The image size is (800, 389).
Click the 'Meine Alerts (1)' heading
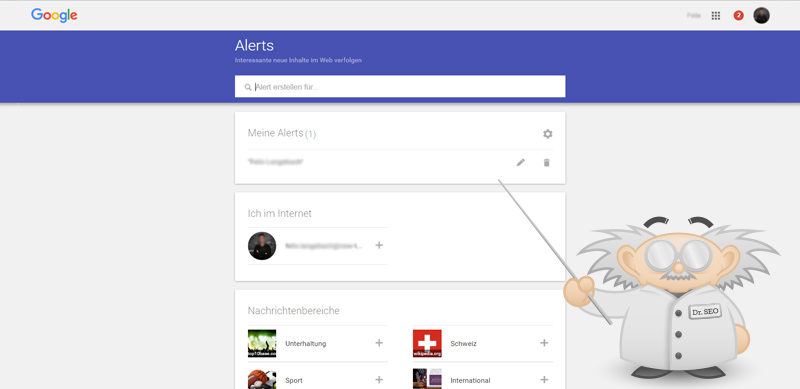(x=282, y=134)
